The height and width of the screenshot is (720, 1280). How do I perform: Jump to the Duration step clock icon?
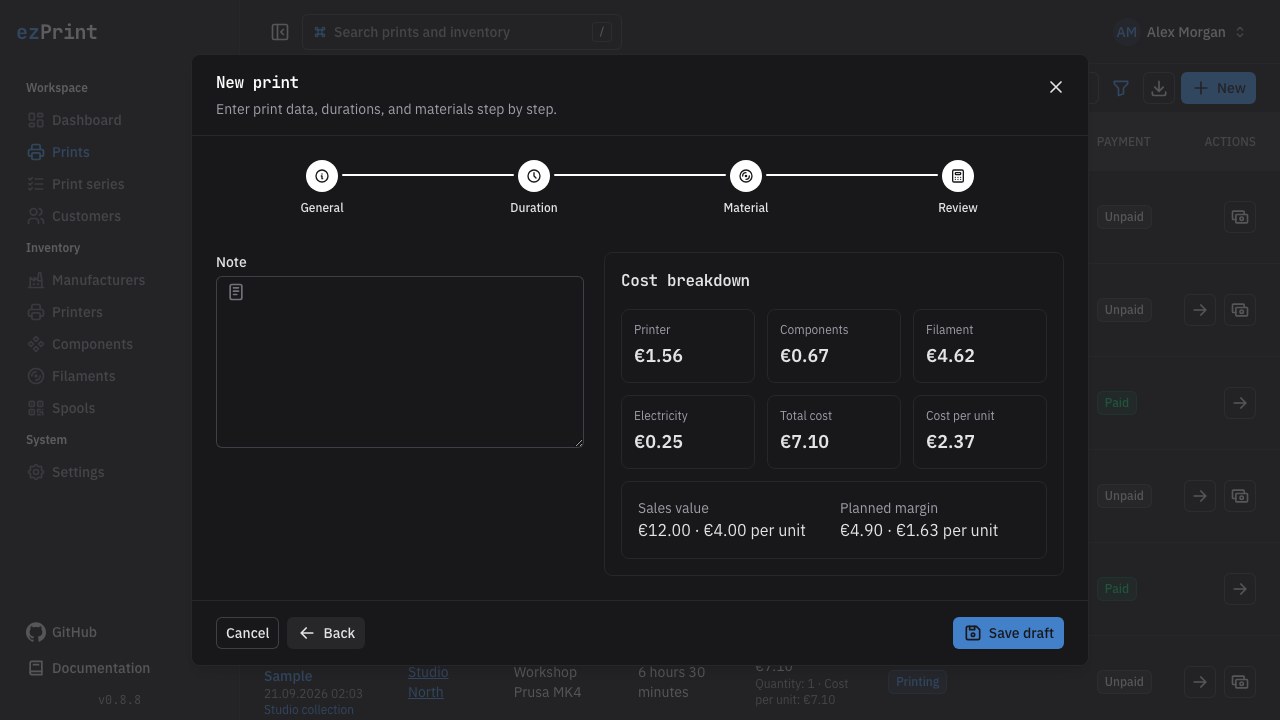(534, 176)
